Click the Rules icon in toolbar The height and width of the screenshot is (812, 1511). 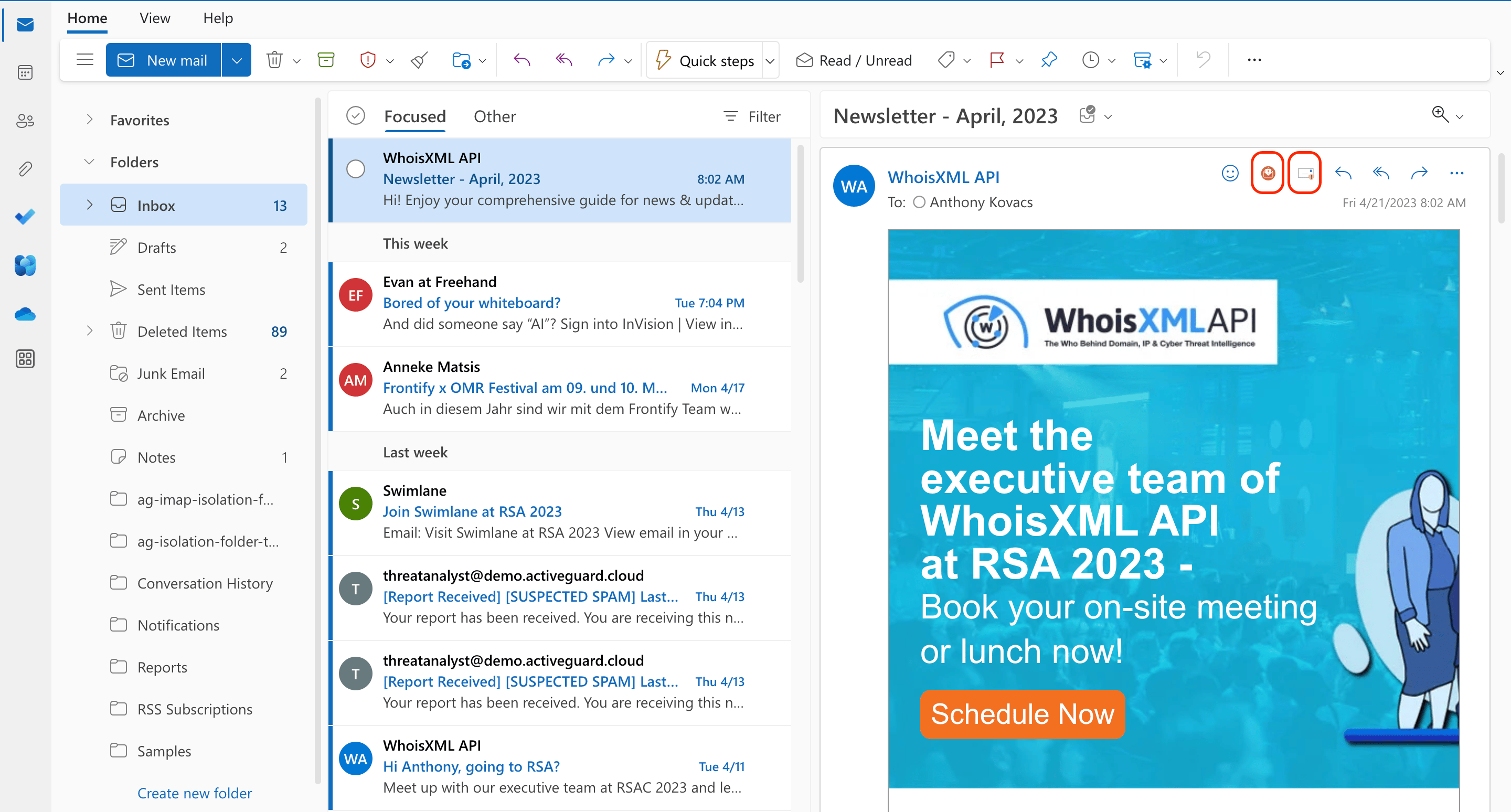point(1142,60)
